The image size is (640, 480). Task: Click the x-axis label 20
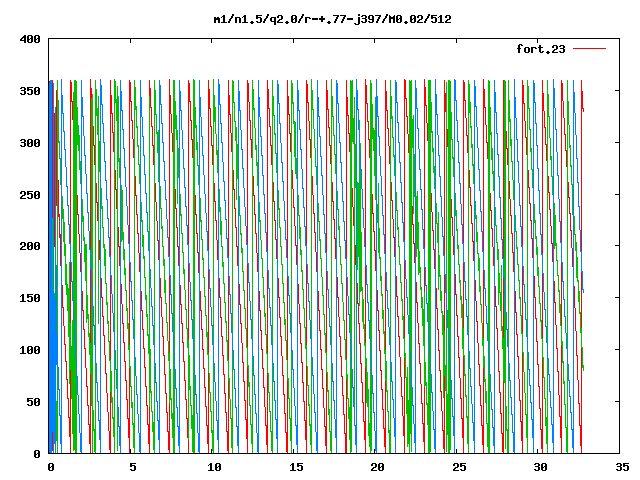click(x=378, y=467)
